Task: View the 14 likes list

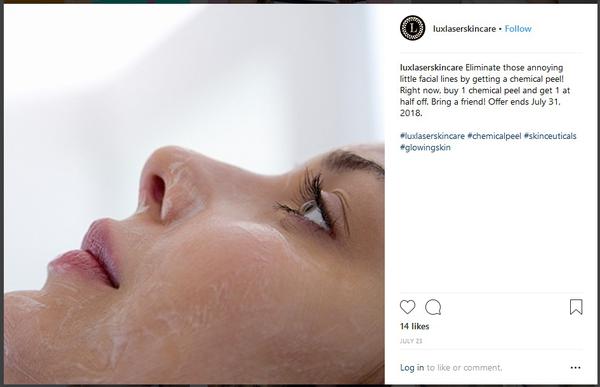Action: click(414, 326)
